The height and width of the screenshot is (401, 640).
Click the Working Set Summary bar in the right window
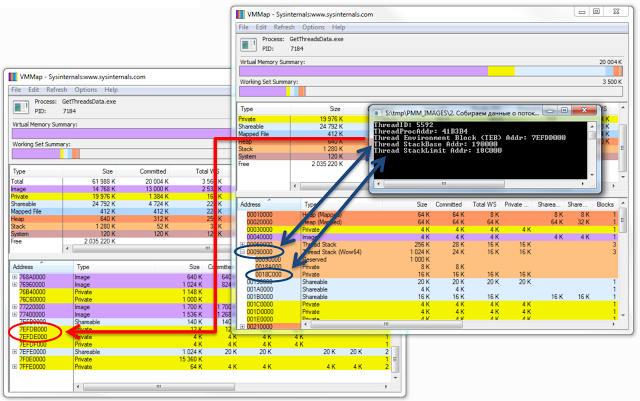point(431,91)
